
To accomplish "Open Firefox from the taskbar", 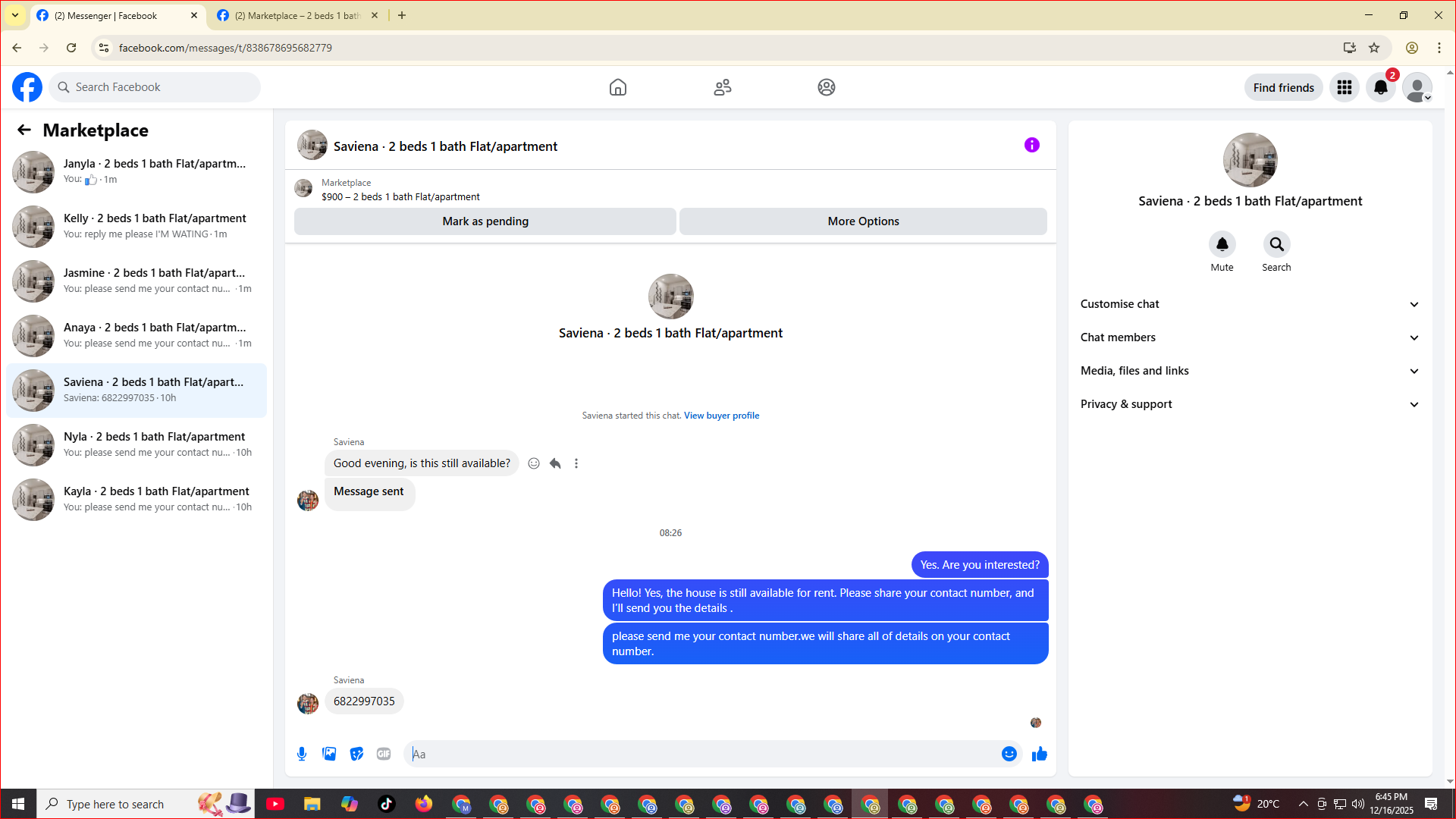I will tap(424, 804).
